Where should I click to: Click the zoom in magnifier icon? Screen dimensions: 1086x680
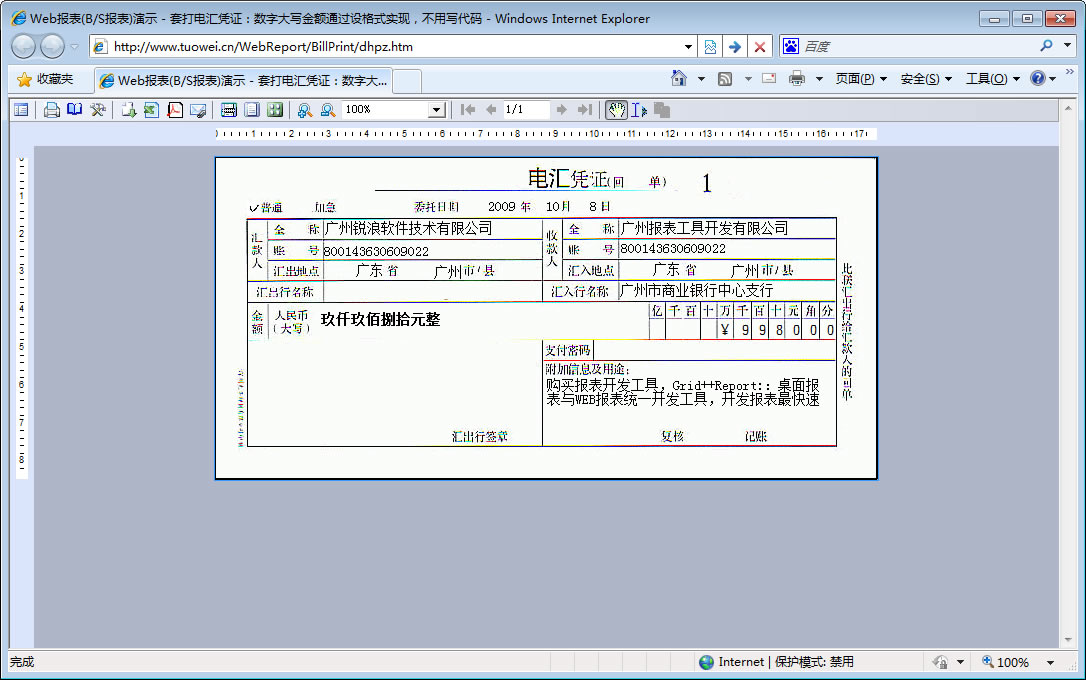(x=304, y=110)
